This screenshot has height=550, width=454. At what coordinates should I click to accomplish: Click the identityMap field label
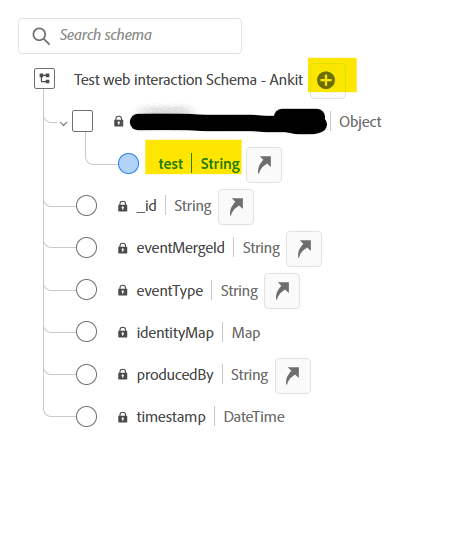point(175,333)
